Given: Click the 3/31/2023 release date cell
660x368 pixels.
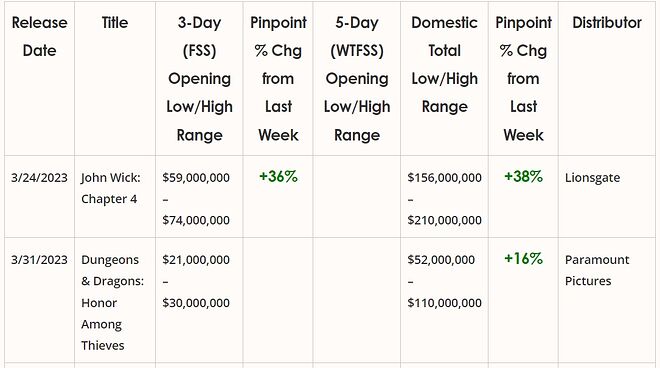Looking at the screenshot, I should (x=40, y=260).
